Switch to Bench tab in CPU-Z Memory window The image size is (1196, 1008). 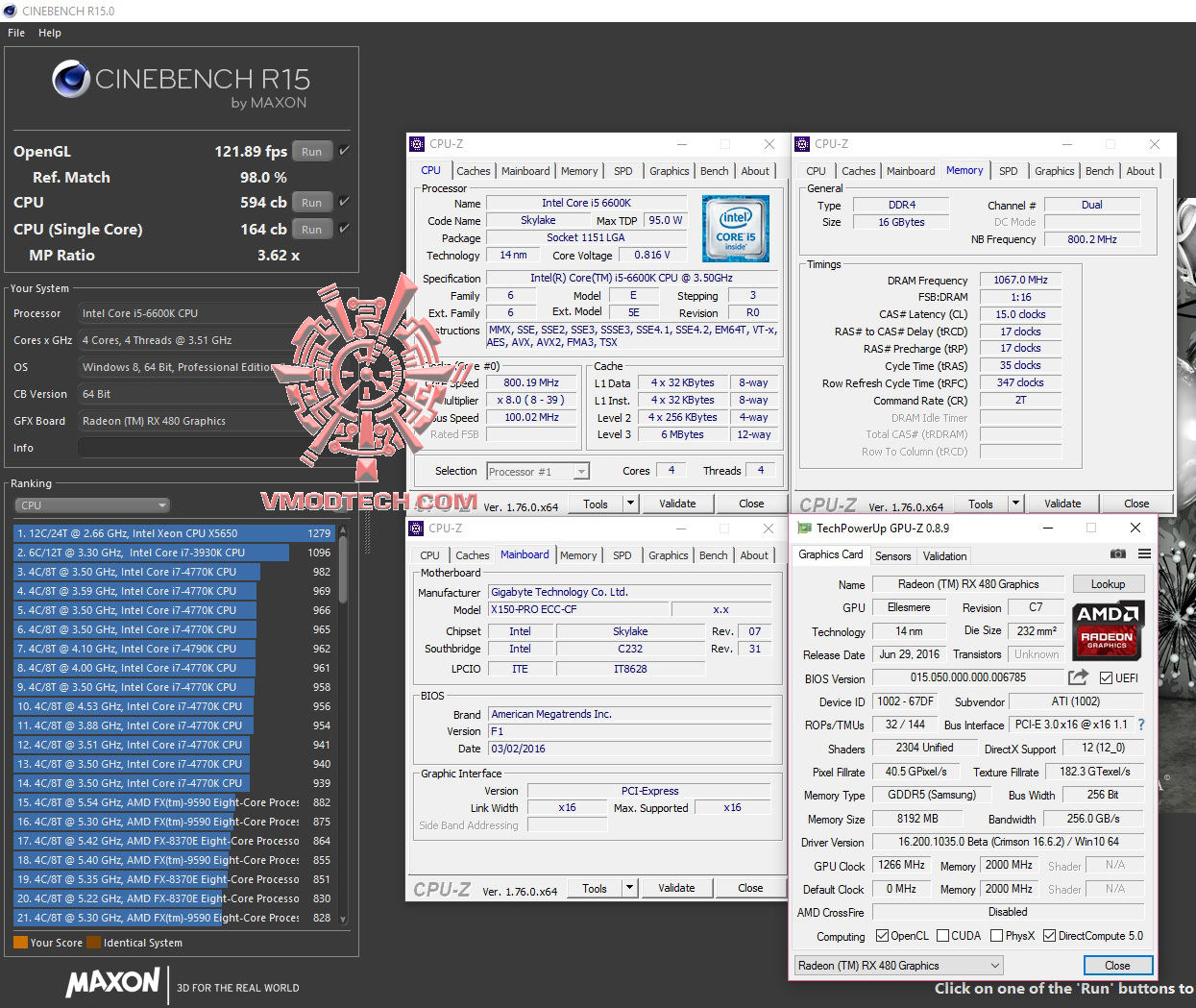tap(1099, 171)
